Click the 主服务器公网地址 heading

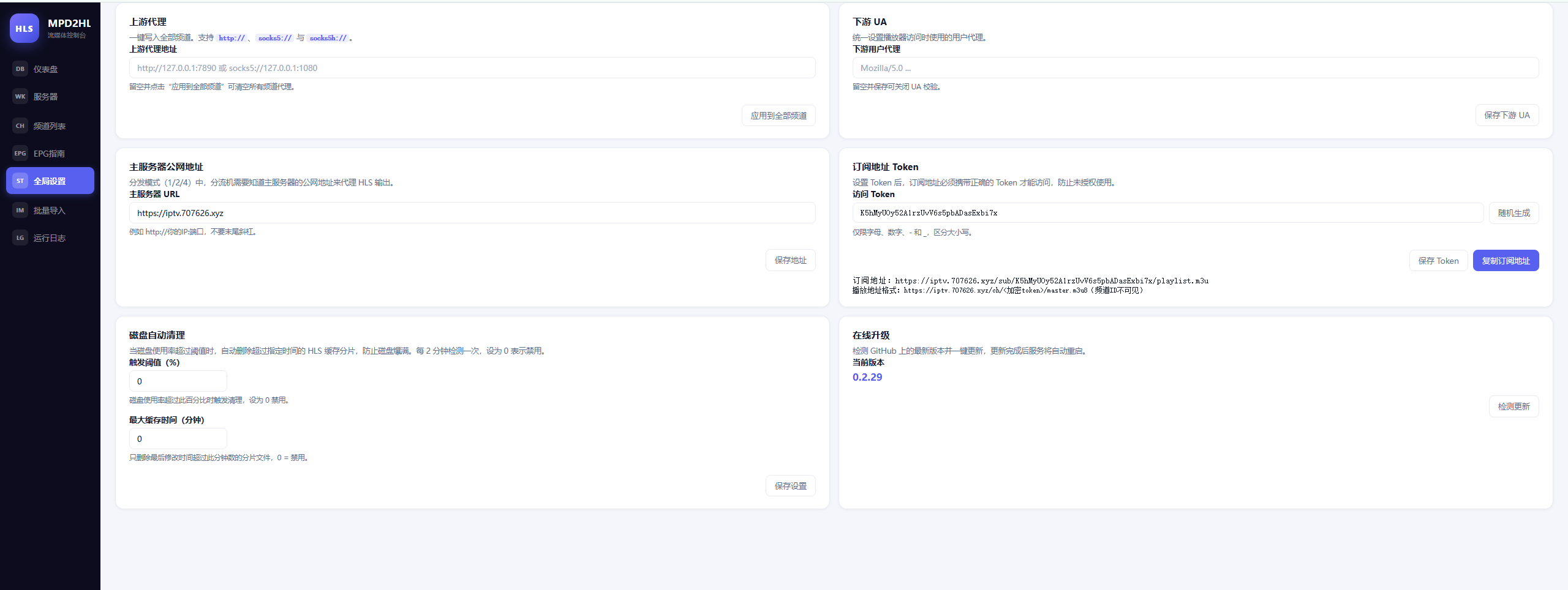click(166, 167)
